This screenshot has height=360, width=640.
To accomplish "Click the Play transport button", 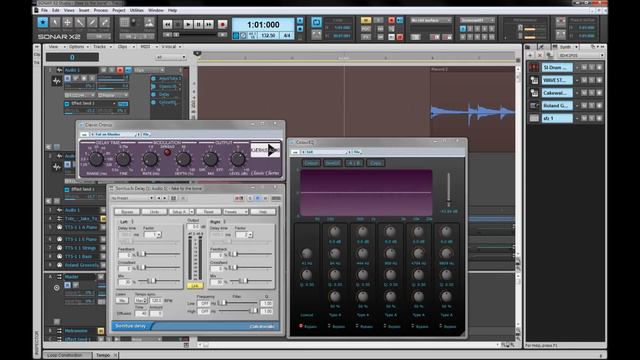I will pos(188,24).
